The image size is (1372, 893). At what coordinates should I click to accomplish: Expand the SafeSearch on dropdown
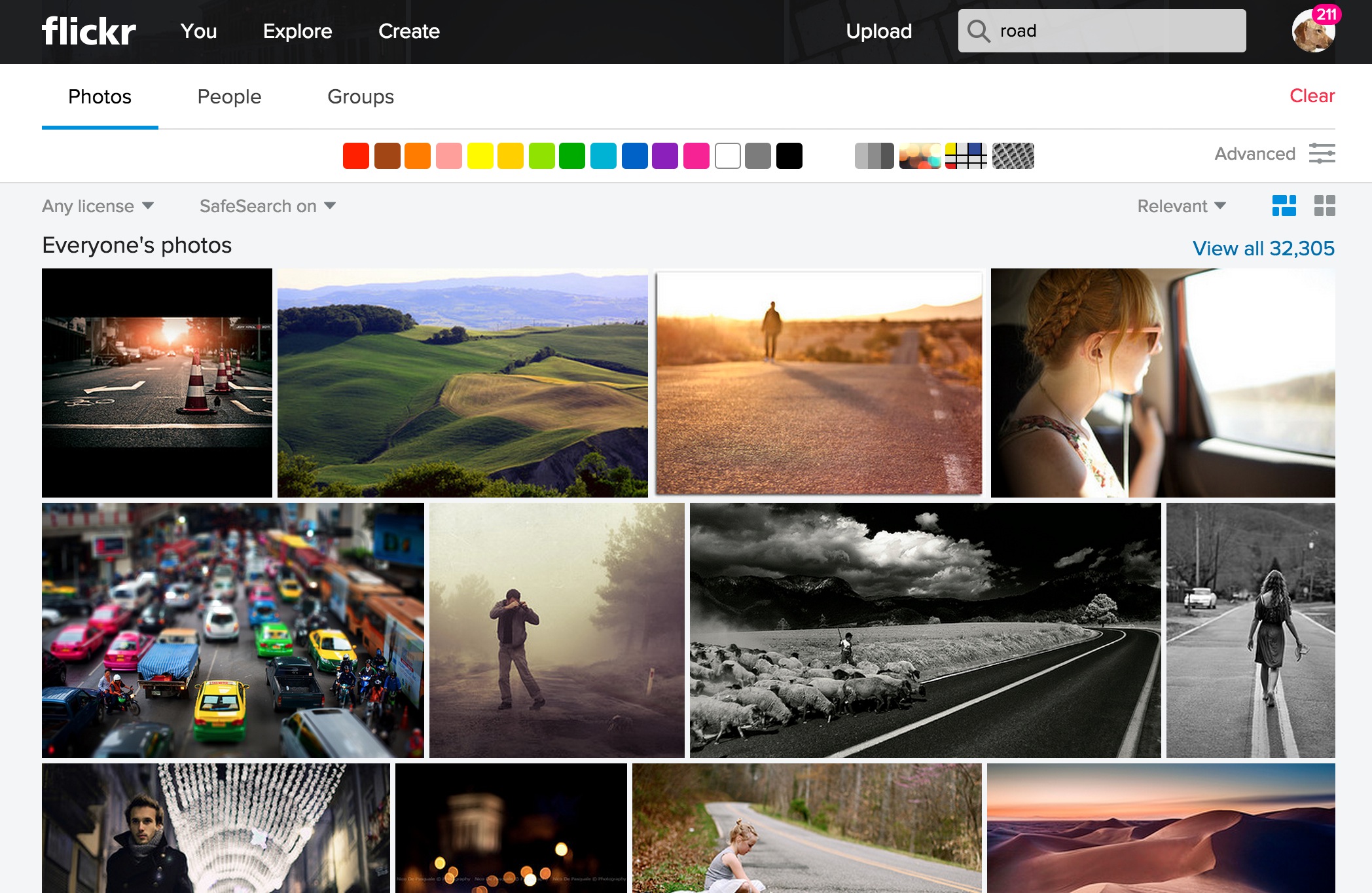[x=267, y=206]
